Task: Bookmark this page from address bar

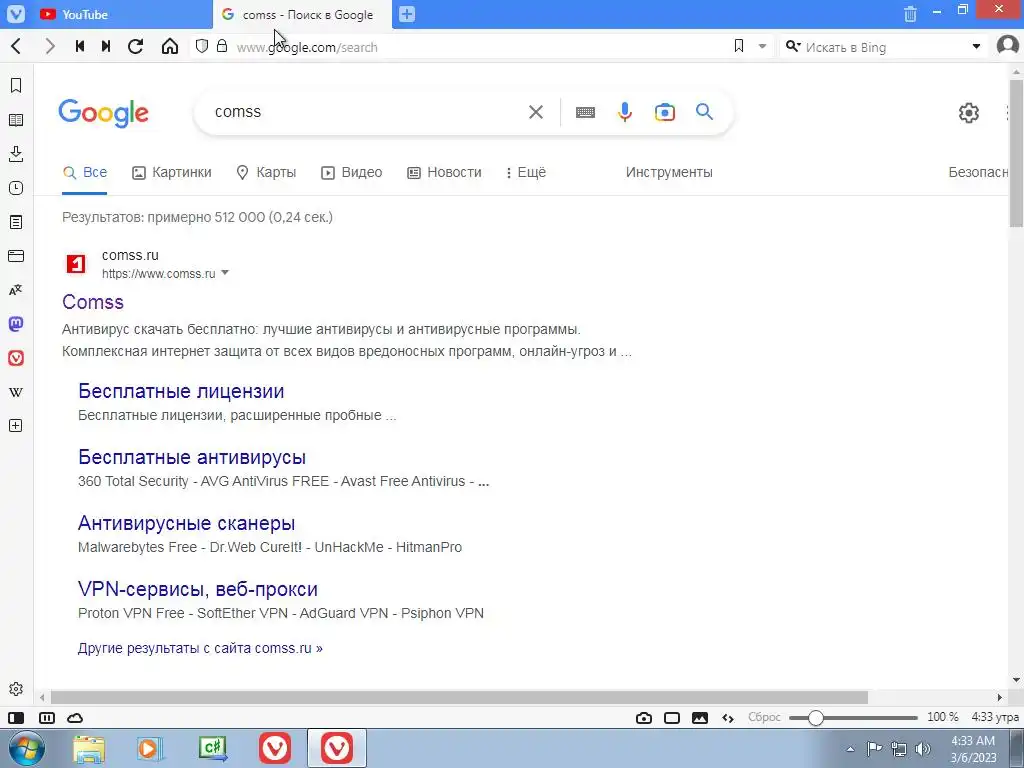Action: tap(739, 46)
